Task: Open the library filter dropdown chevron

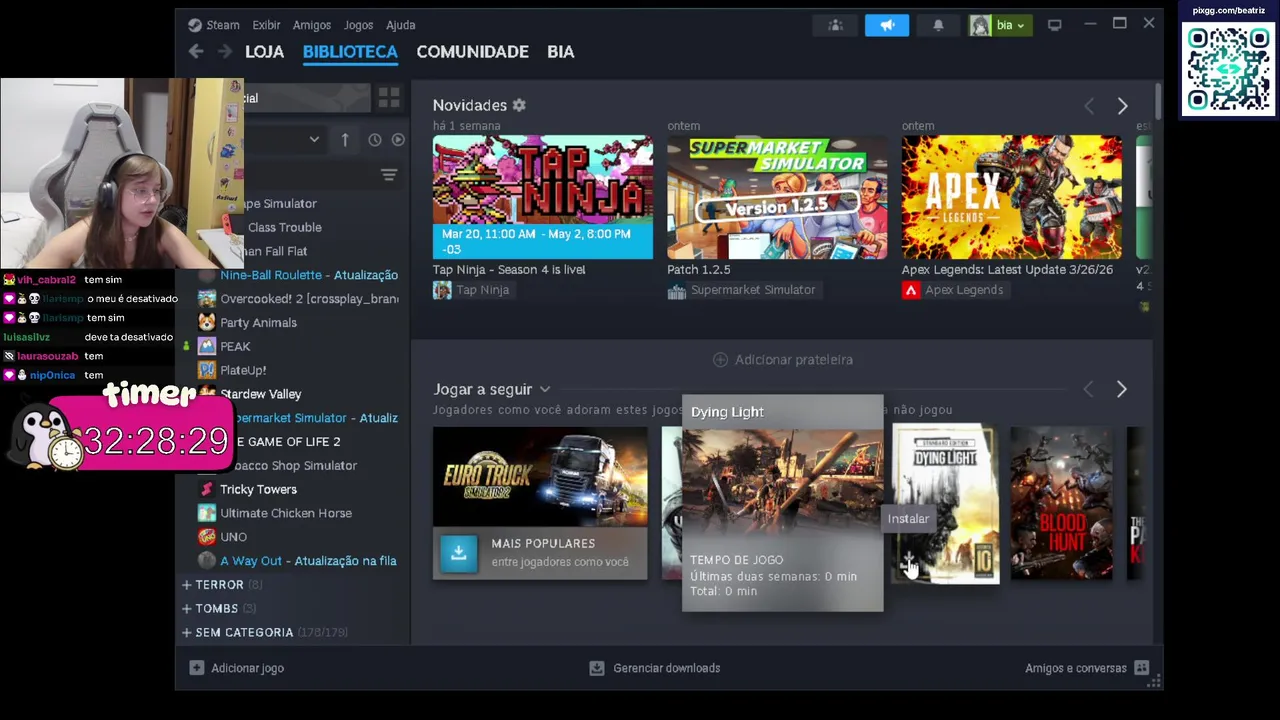Action: tap(314, 140)
